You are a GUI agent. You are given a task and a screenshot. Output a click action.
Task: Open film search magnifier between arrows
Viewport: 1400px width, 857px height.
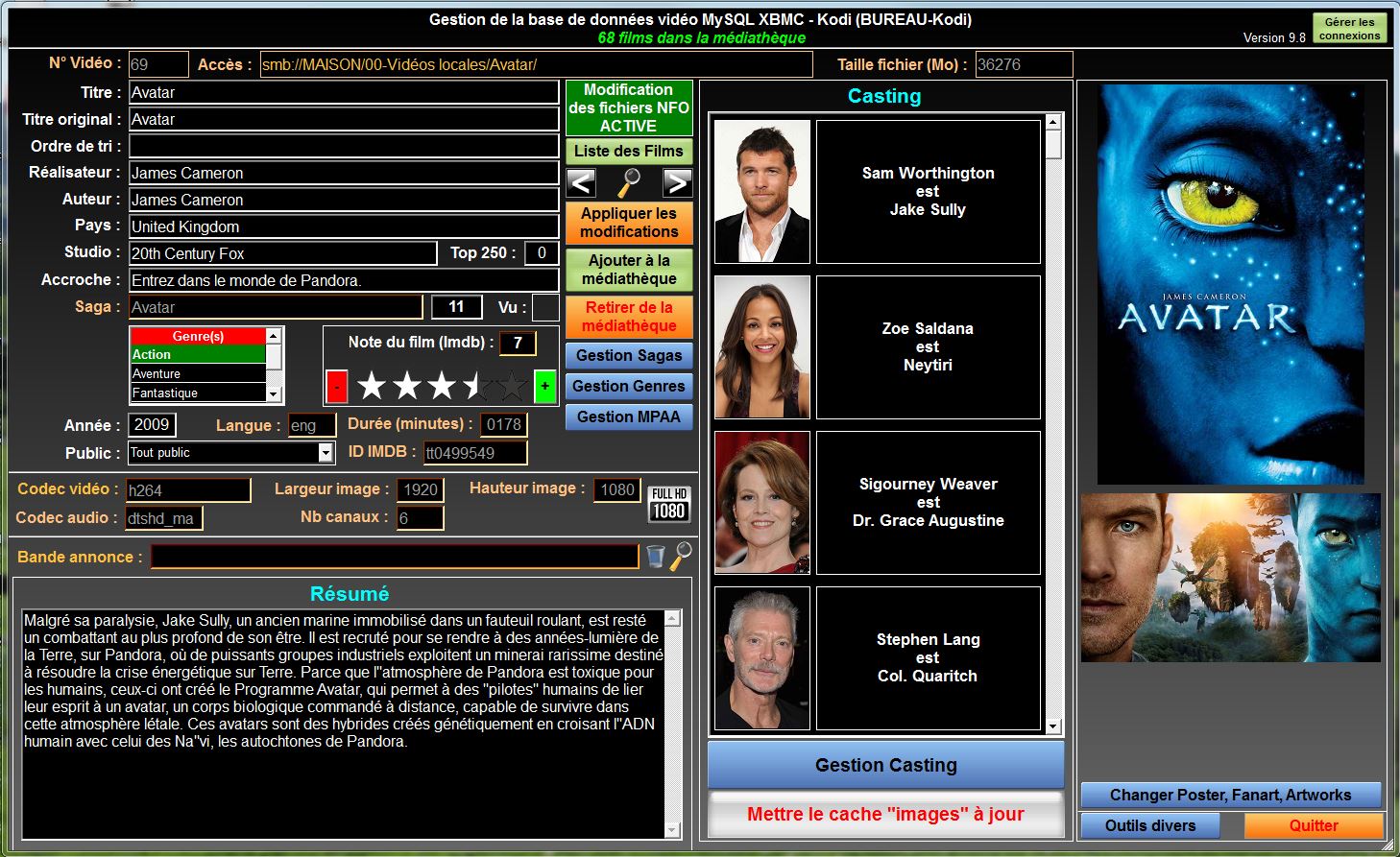629,182
